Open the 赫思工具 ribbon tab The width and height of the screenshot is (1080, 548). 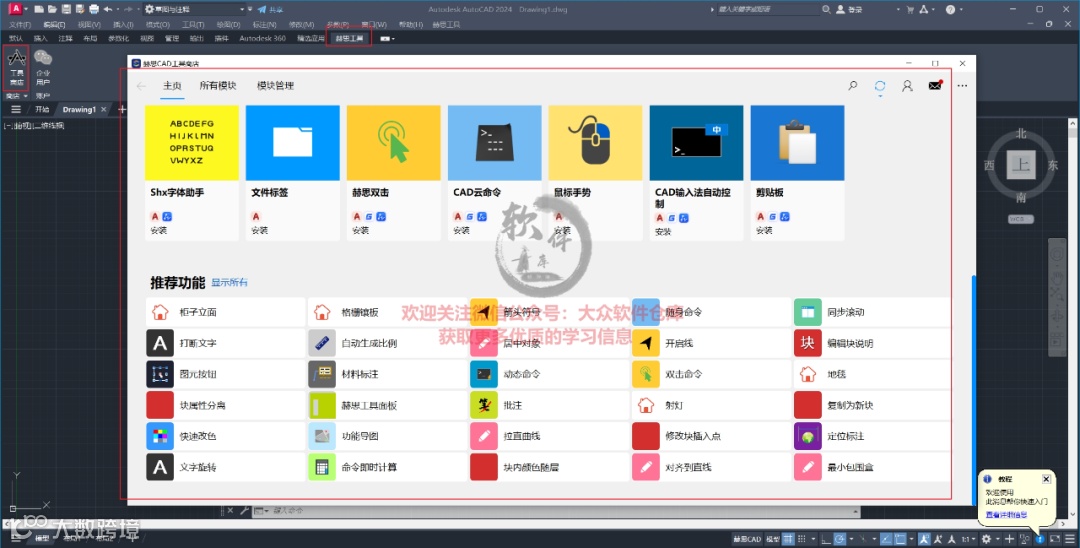(x=349, y=39)
